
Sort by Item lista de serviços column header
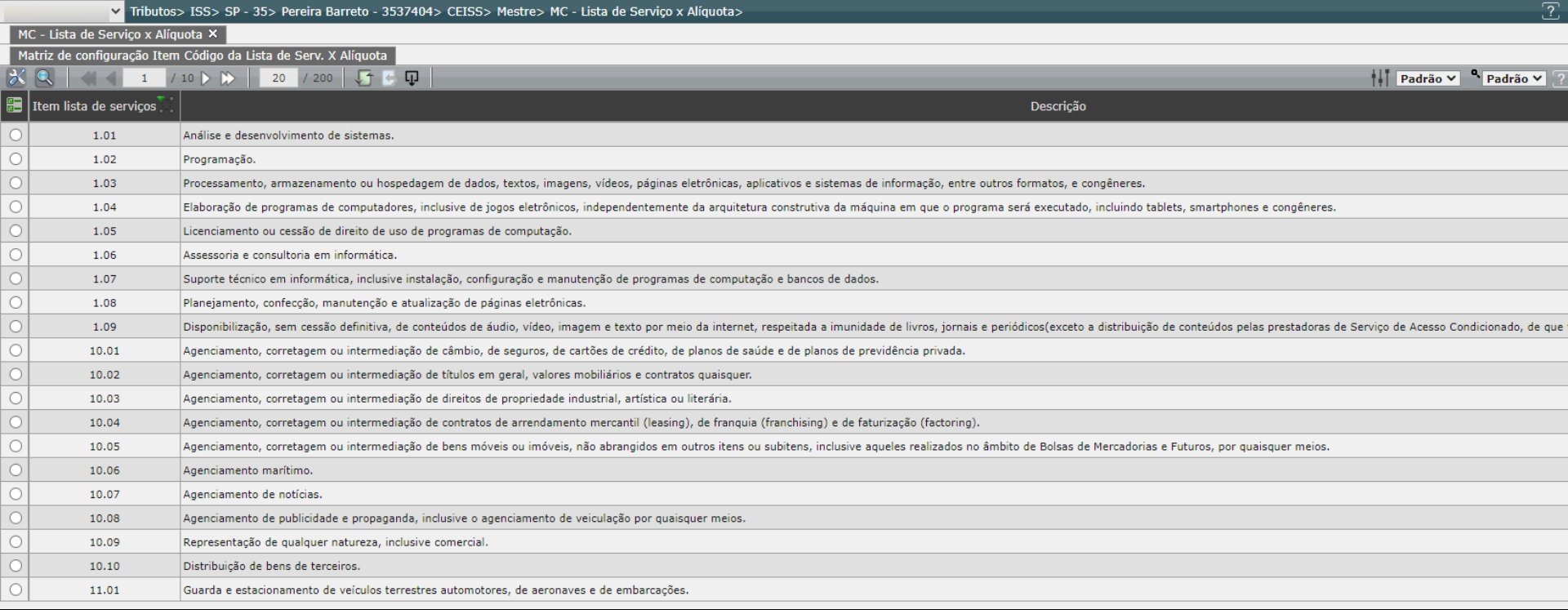point(94,106)
